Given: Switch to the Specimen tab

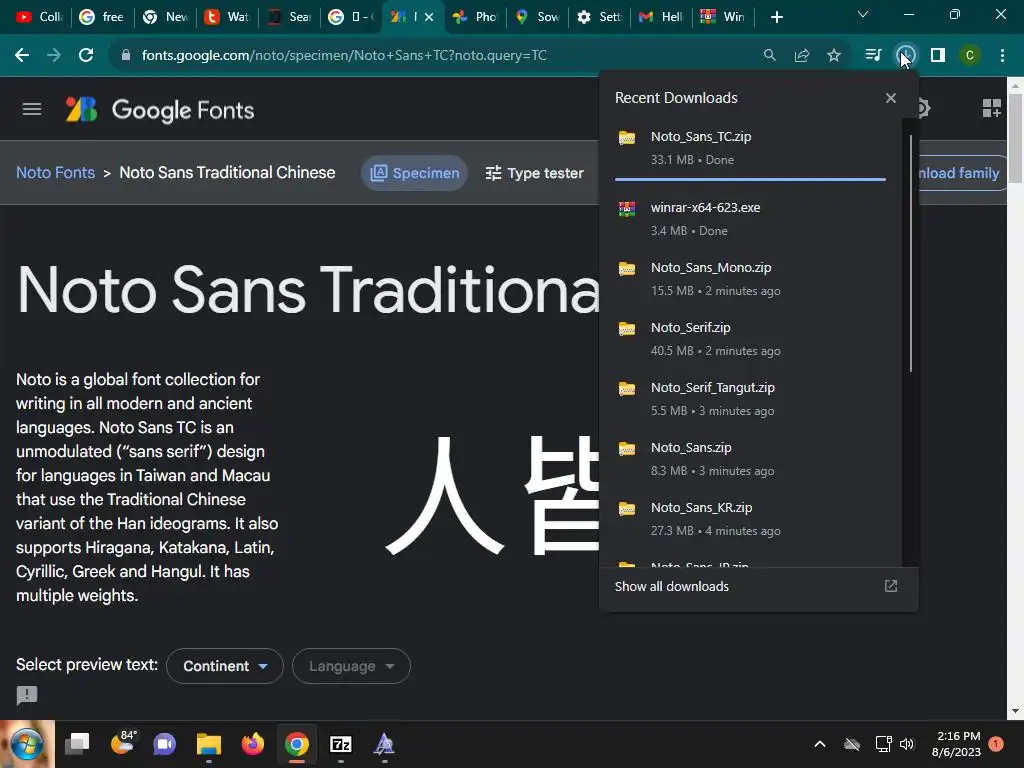Looking at the screenshot, I should 415,173.
